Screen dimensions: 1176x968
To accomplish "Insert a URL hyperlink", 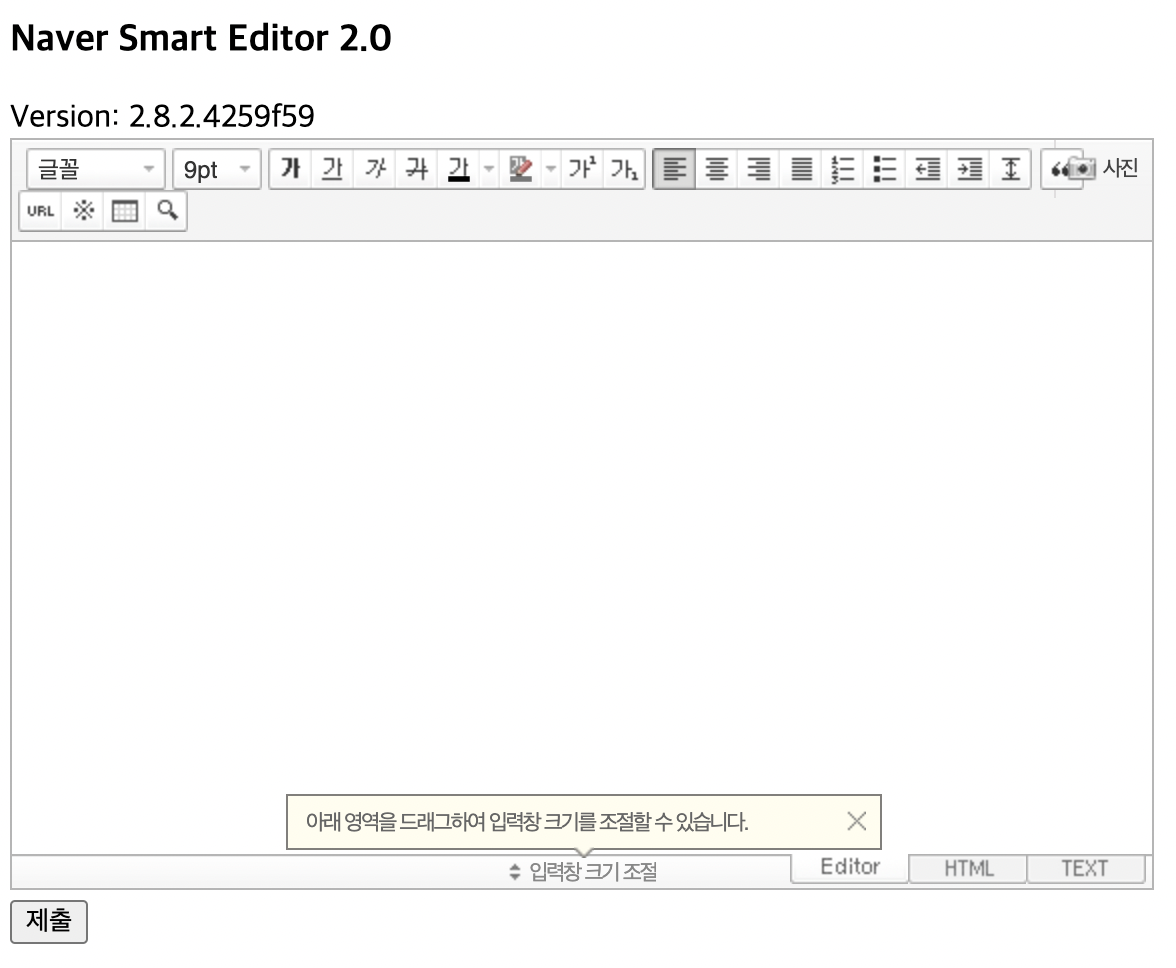I will tap(40, 211).
